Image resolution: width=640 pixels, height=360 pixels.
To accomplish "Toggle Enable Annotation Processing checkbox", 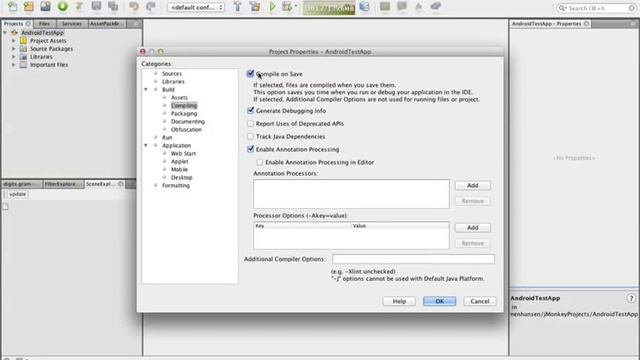I will click(250, 149).
